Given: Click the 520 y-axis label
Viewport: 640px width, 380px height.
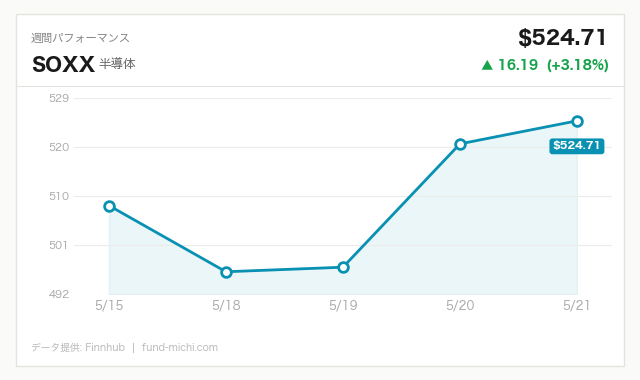Looking at the screenshot, I should tap(59, 147).
